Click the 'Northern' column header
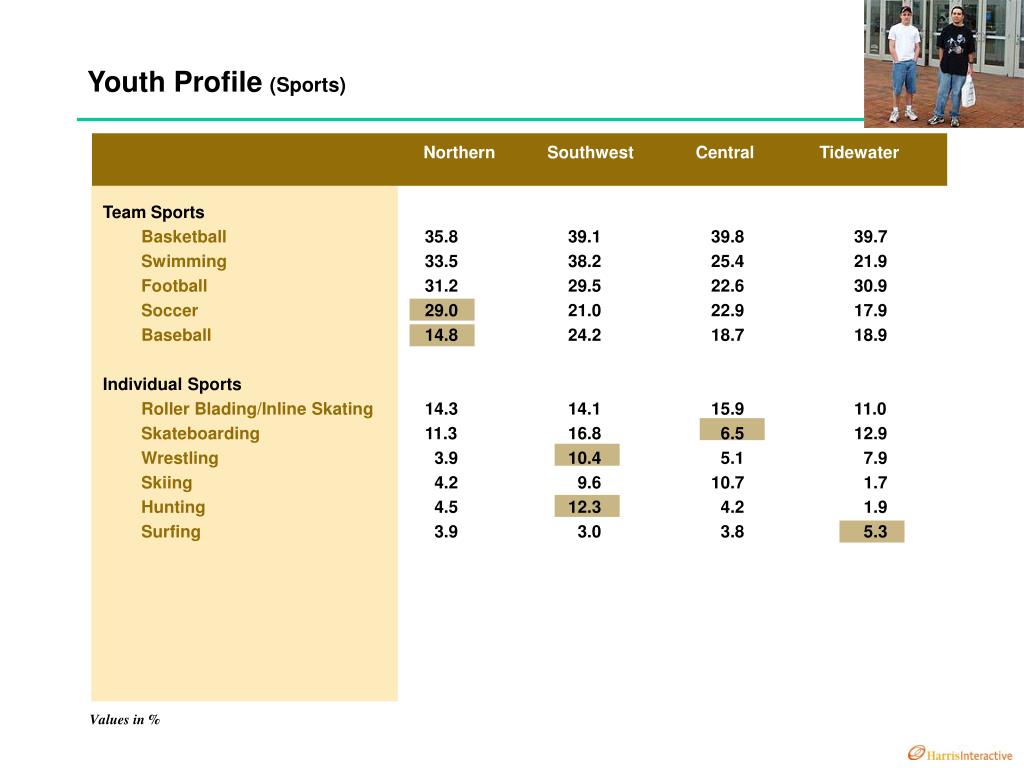1024x768 pixels. click(x=459, y=153)
